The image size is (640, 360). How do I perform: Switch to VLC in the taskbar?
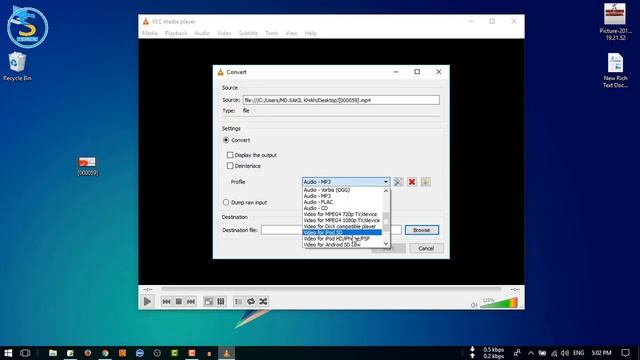pos(227,353)
